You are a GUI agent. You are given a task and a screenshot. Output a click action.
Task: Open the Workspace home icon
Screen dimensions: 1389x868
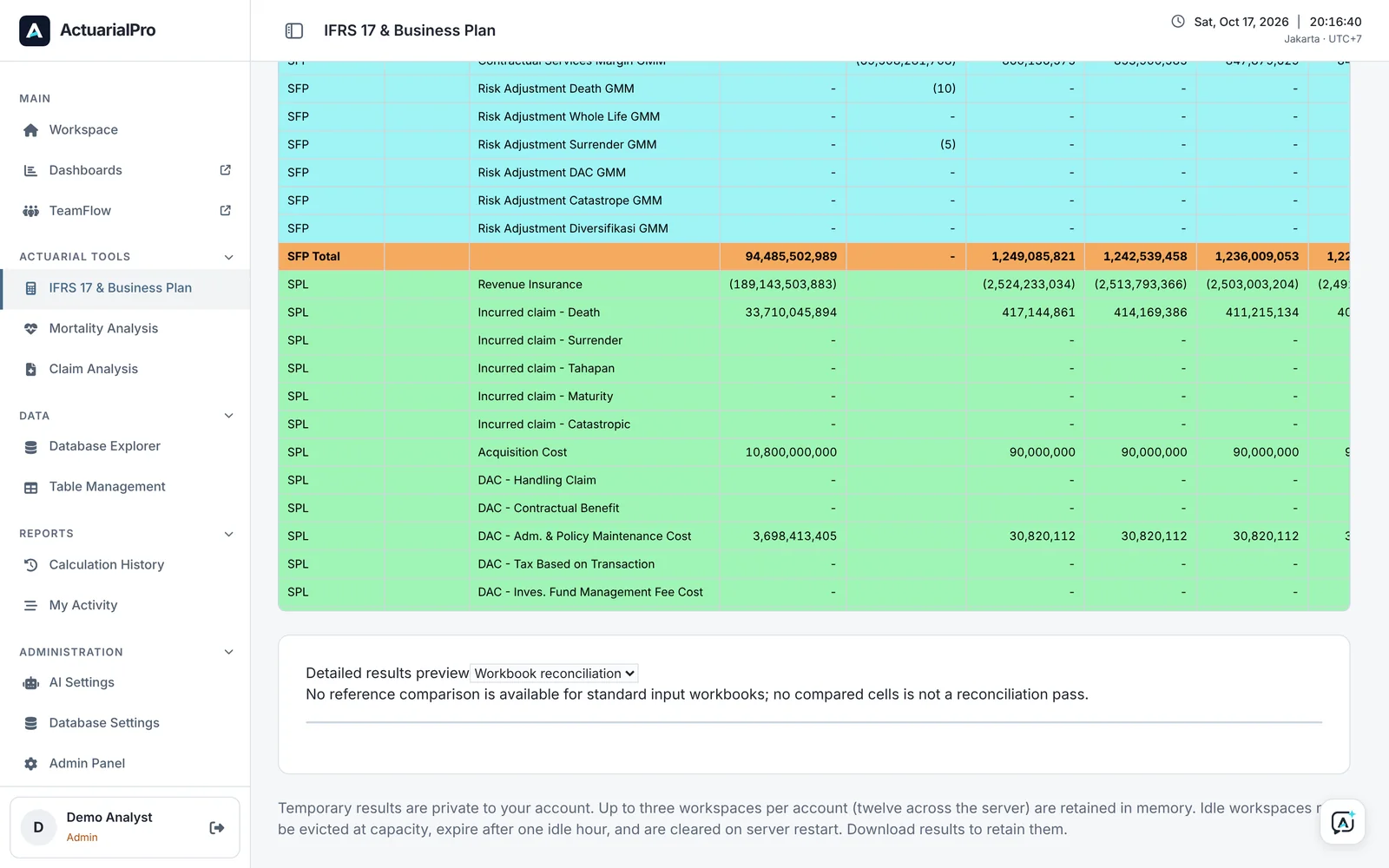31,130
